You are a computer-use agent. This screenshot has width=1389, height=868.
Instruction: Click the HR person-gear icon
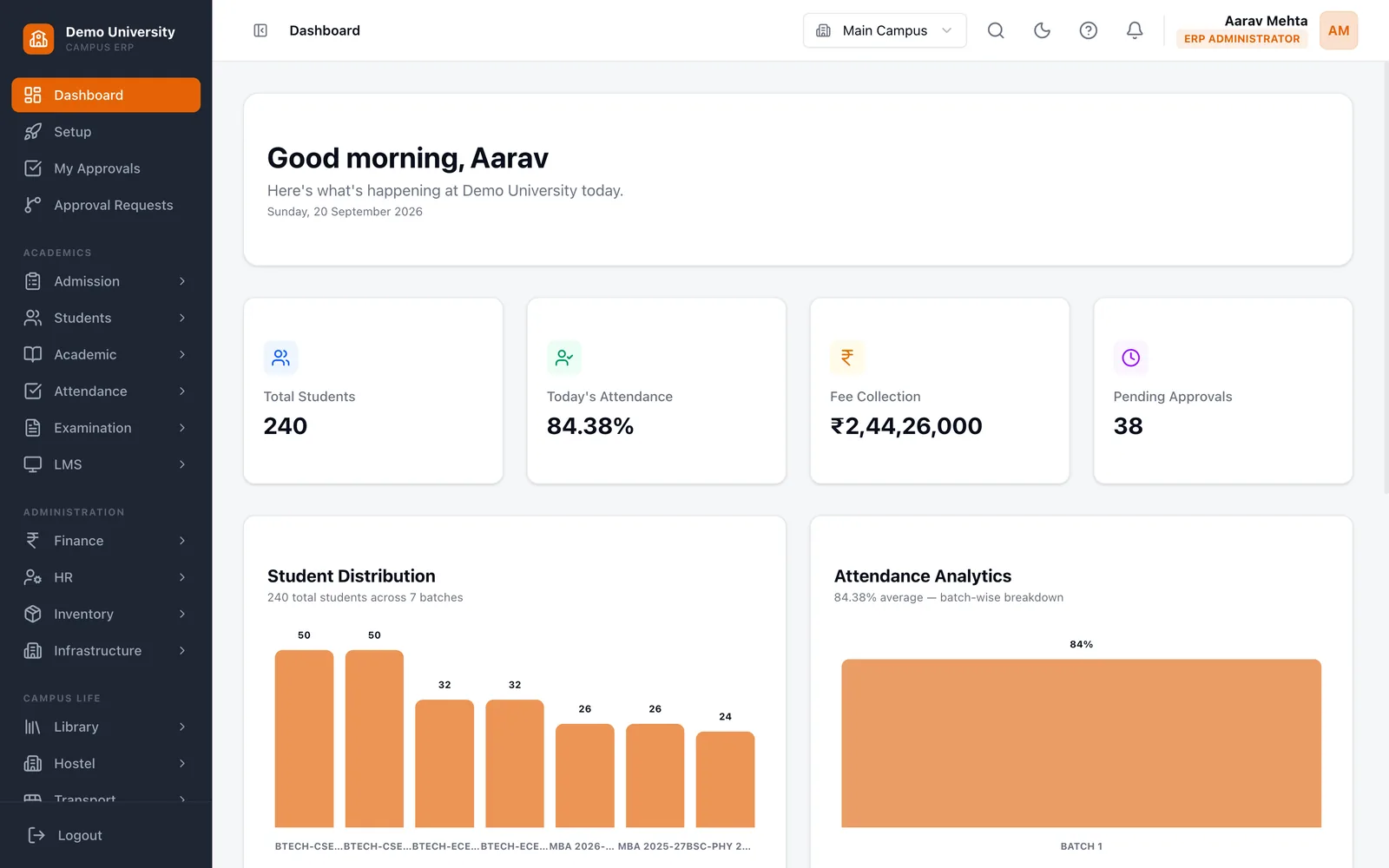(x=33, y=577)
